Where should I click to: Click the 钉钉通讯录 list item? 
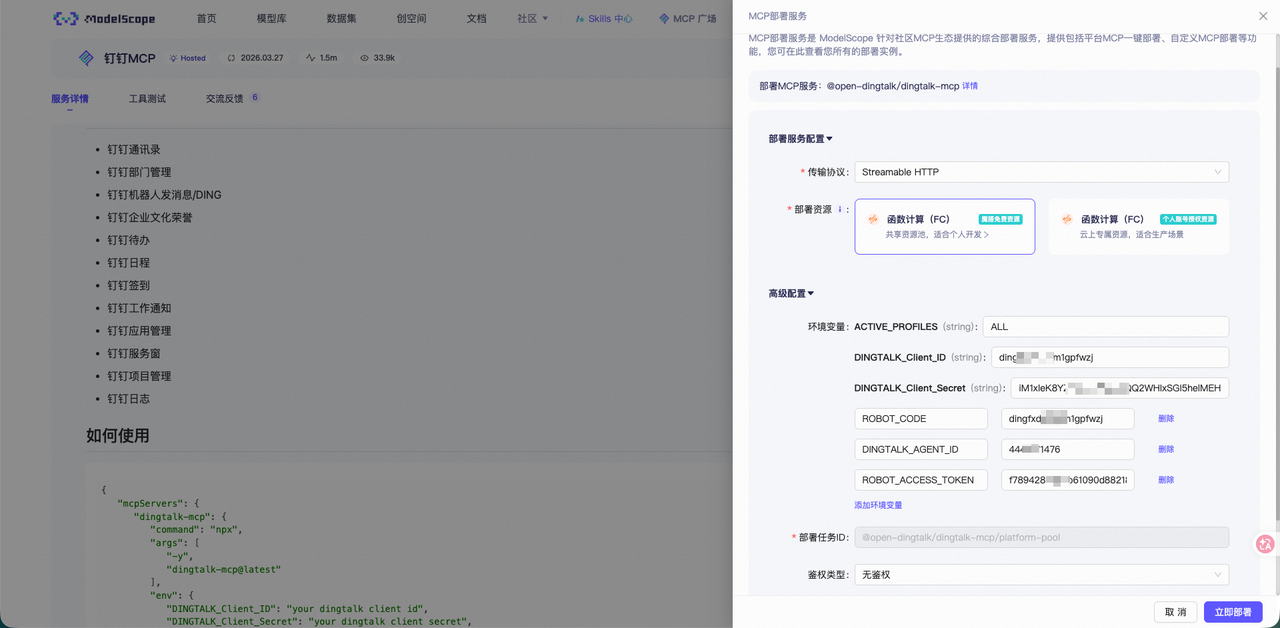[134, 149]
